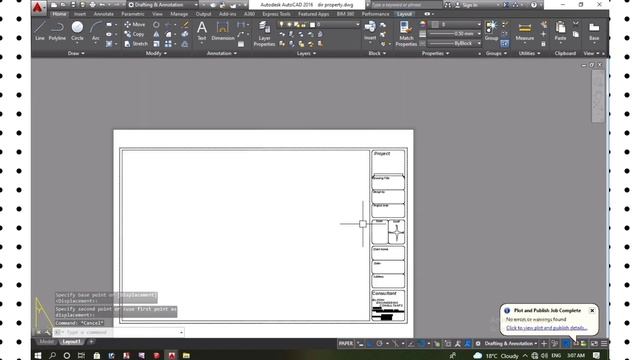Select the Polyline tool
The width and height of the screenshot is (640, 360).
pyautogui.click(x=57, y=31)
